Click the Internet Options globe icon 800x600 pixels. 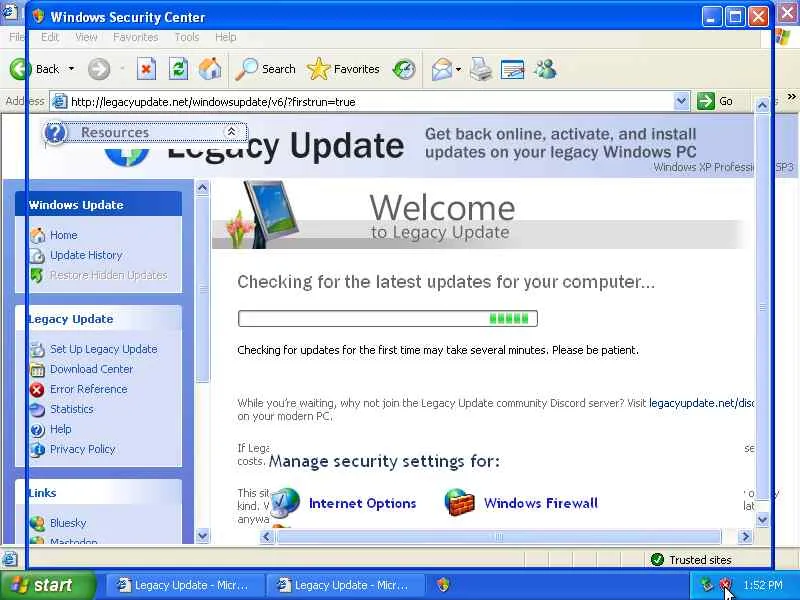coord(285,502)
